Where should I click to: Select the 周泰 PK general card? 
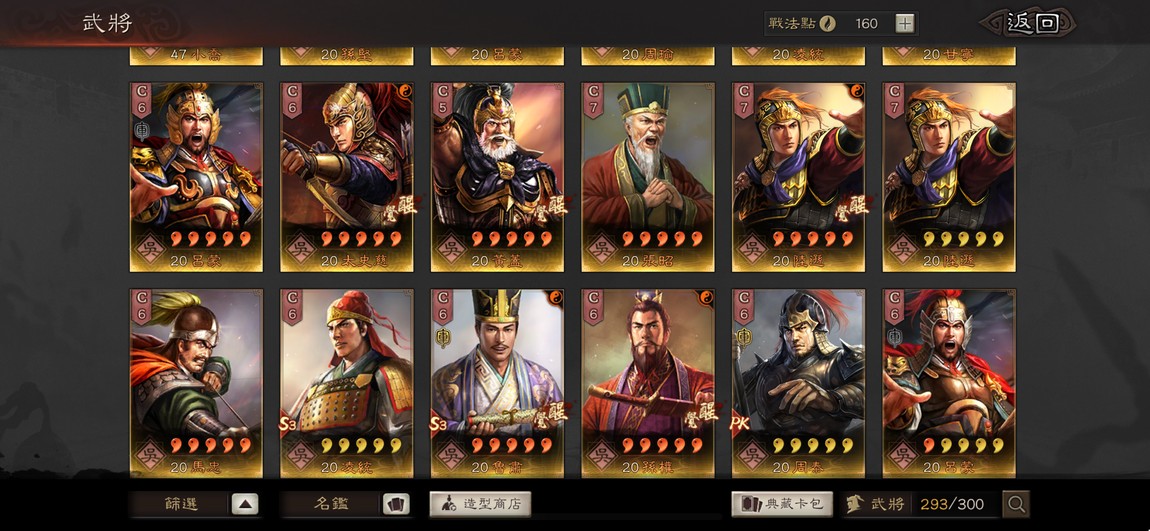coord(798,384)
